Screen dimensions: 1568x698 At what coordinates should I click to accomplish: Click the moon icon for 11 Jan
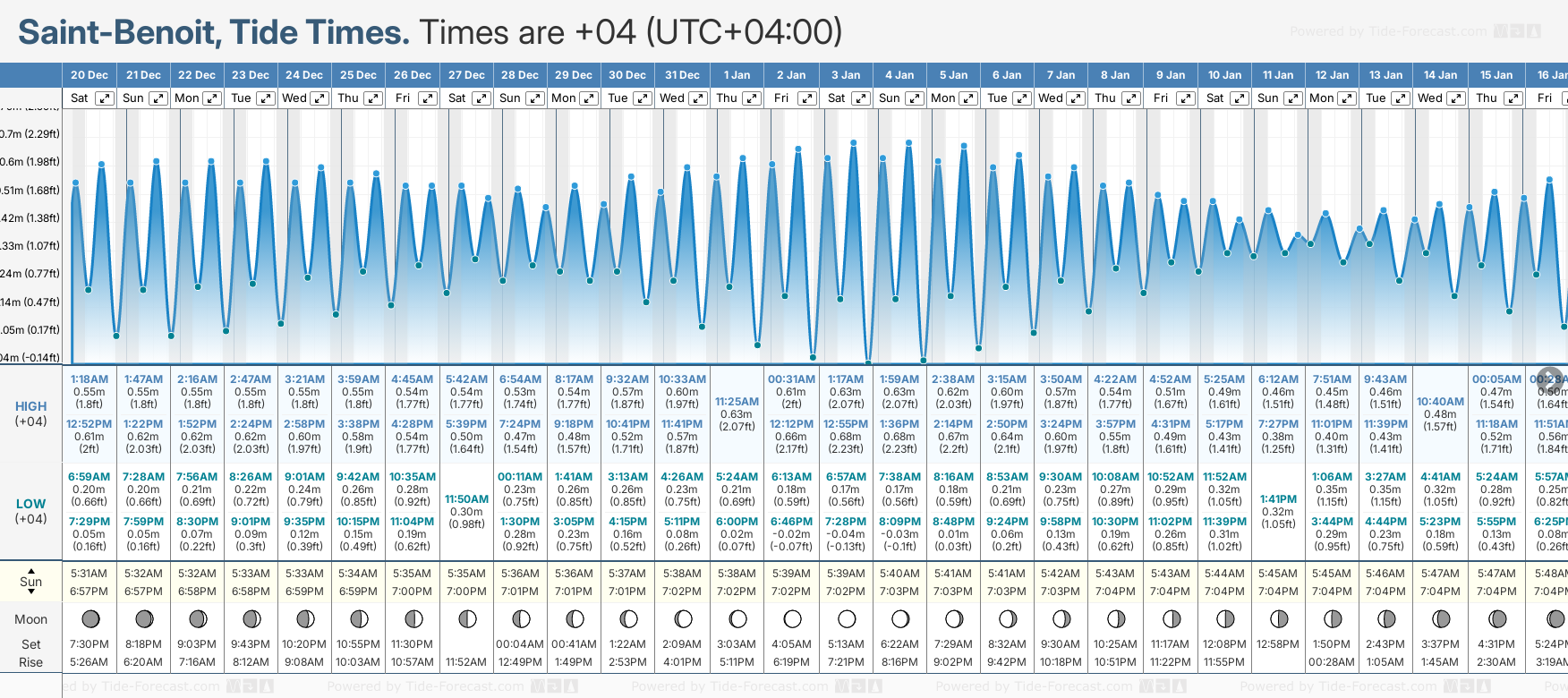pyautogui.click(x=1279, y=618)
